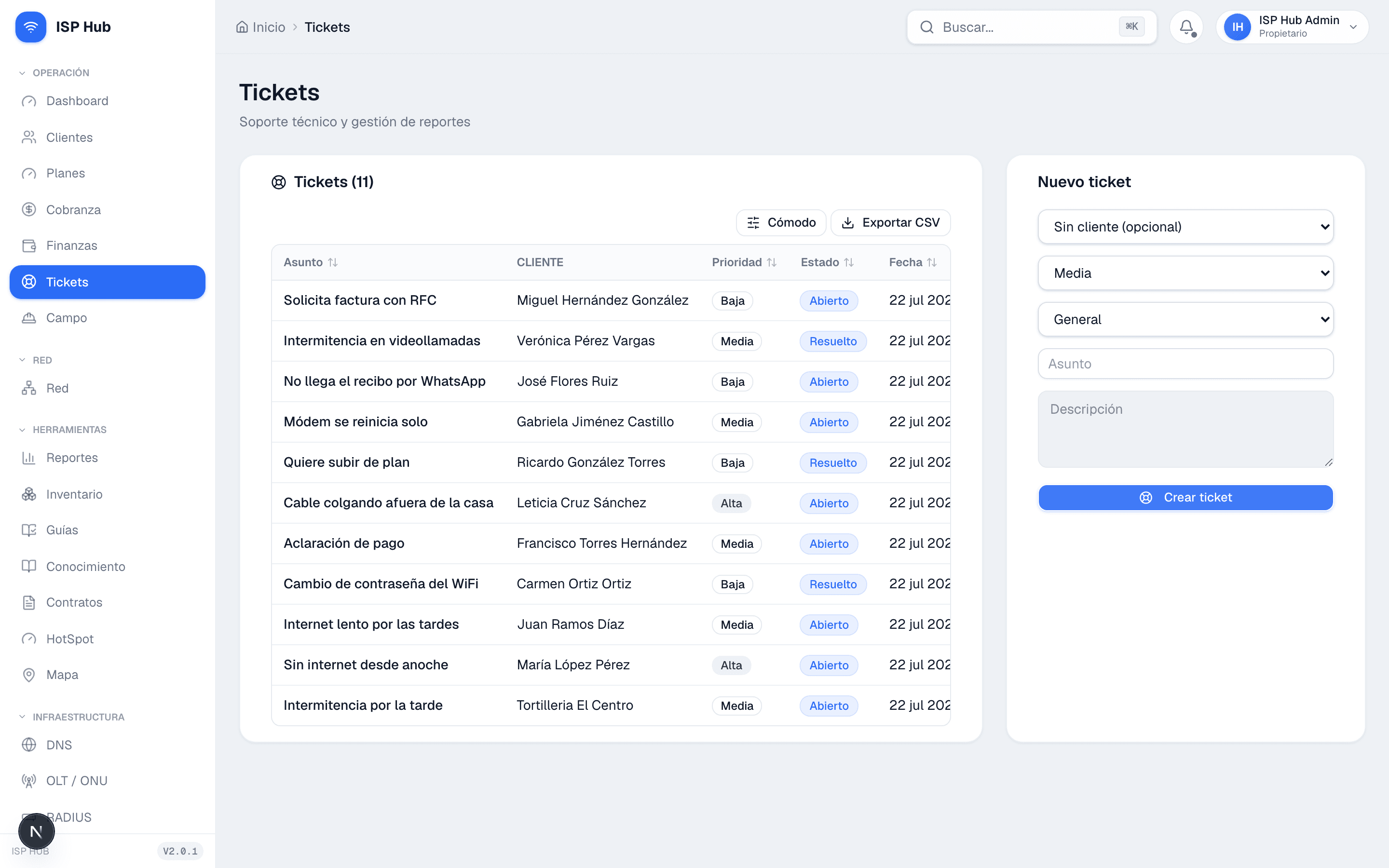Viewport: 1389px width, 868px height.
Task: Click the HotSpot gauge icon
Action: 29,639
